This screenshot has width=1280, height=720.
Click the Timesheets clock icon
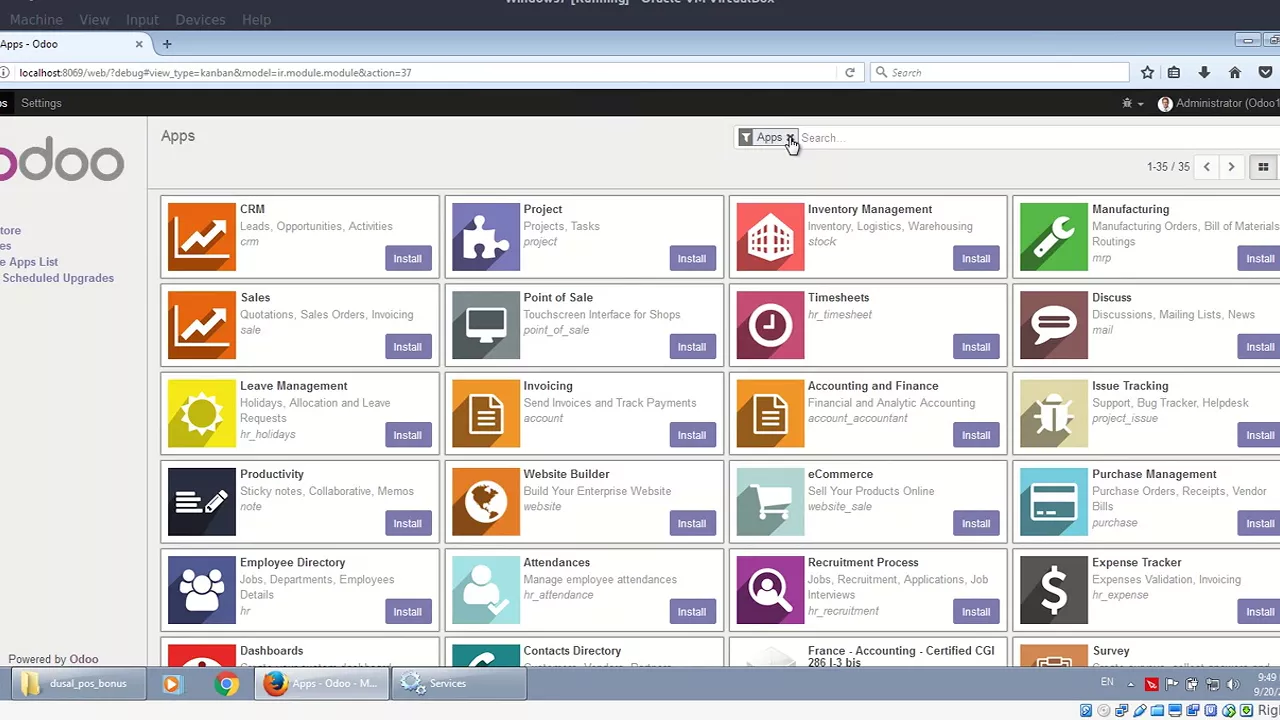pyautogui.click(x=770, y=325)
